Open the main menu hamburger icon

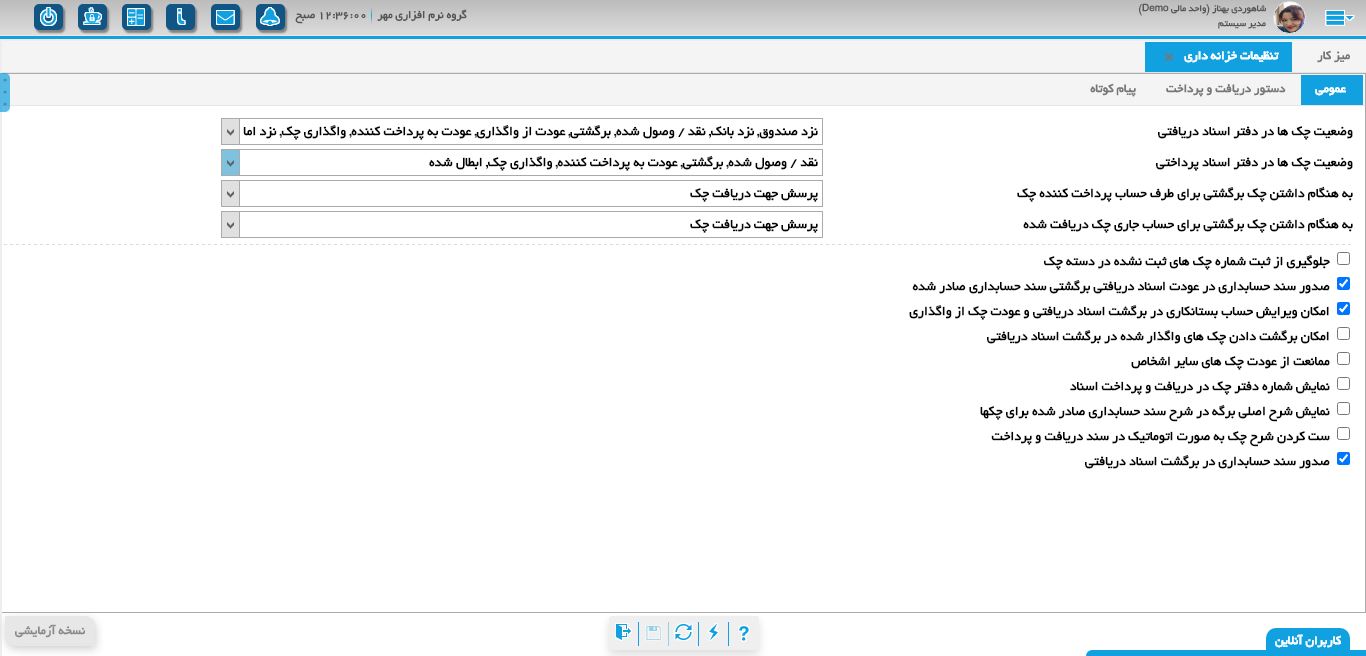[x=1338, y=17]
